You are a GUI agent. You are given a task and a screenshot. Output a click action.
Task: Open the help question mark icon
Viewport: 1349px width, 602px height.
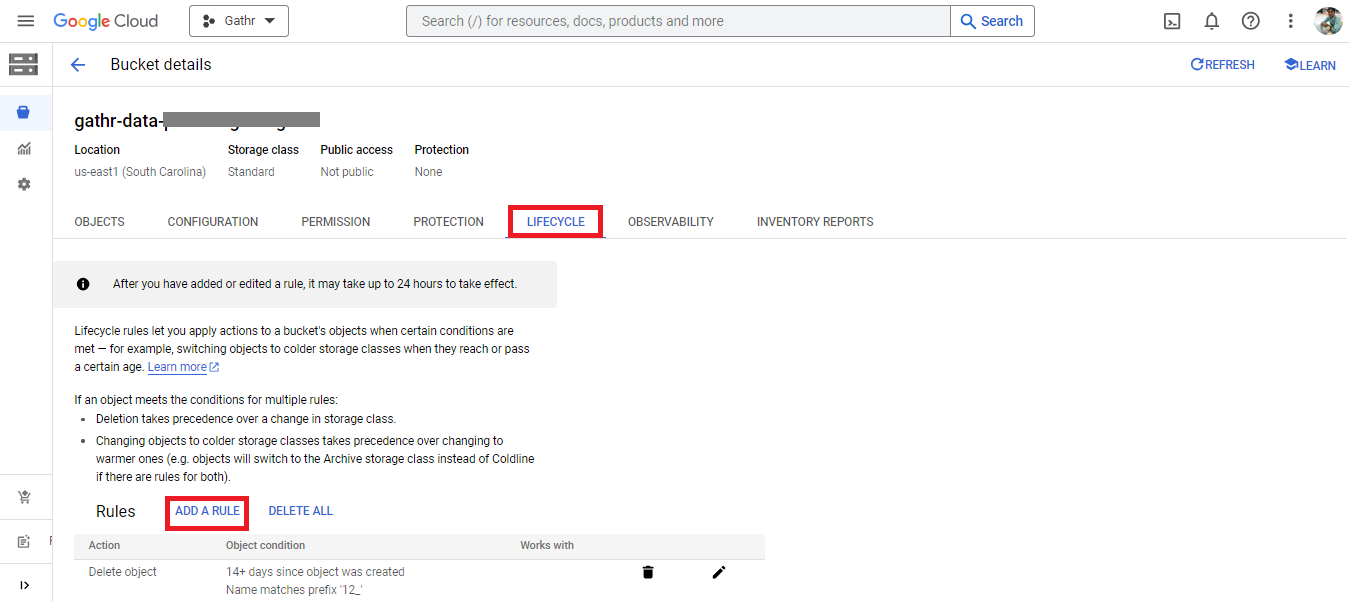click(x=1250, y=21)
